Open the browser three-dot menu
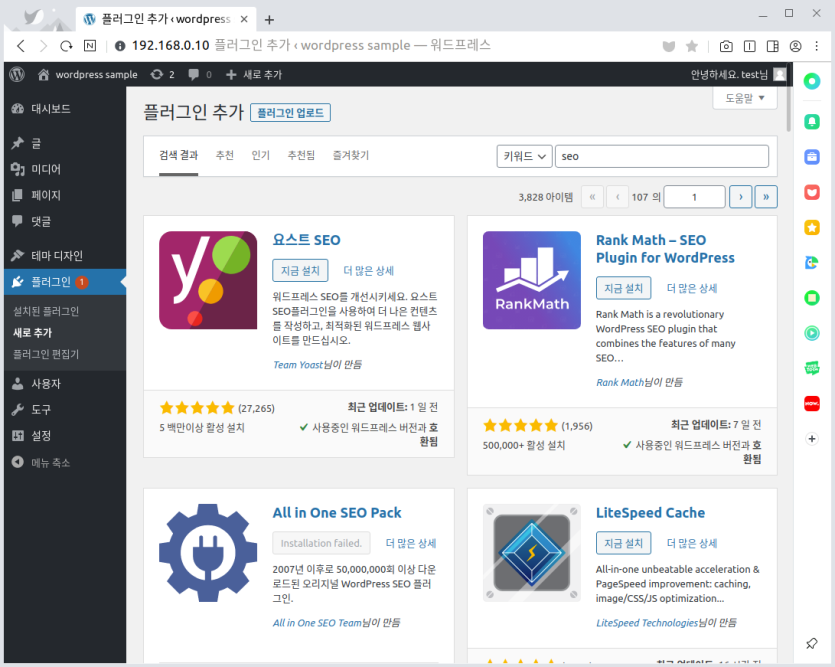The height and width of the screenshot is (667, 835). [817, 46]
